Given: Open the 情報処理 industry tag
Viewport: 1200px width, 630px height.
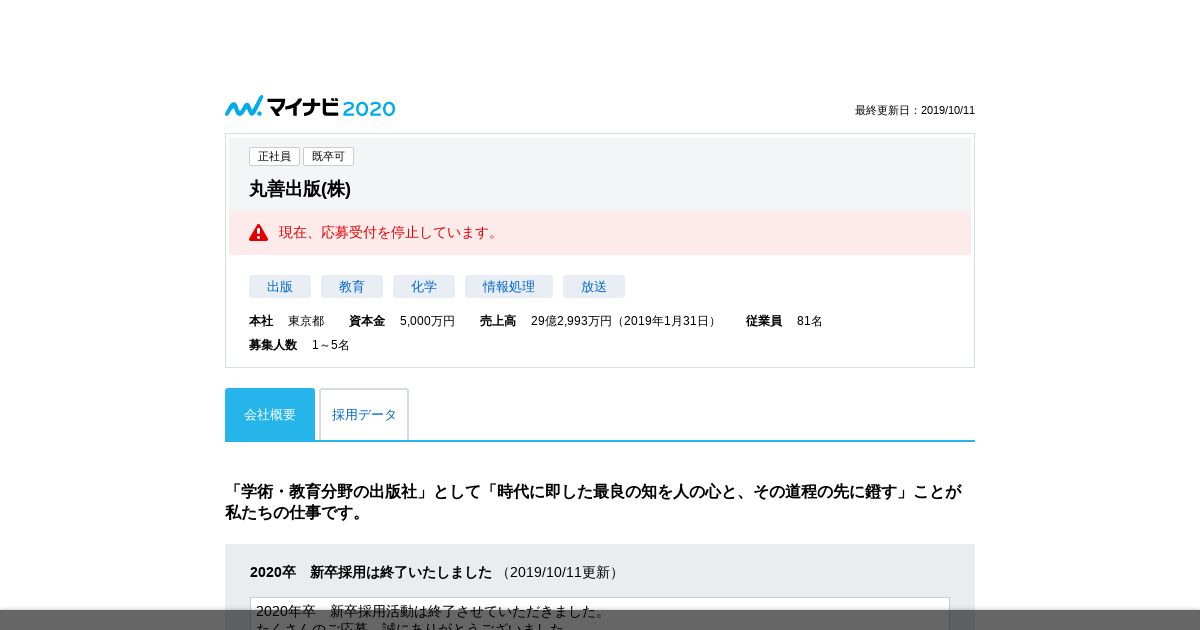Looking at the screenshot, I should tap(509, 287).
